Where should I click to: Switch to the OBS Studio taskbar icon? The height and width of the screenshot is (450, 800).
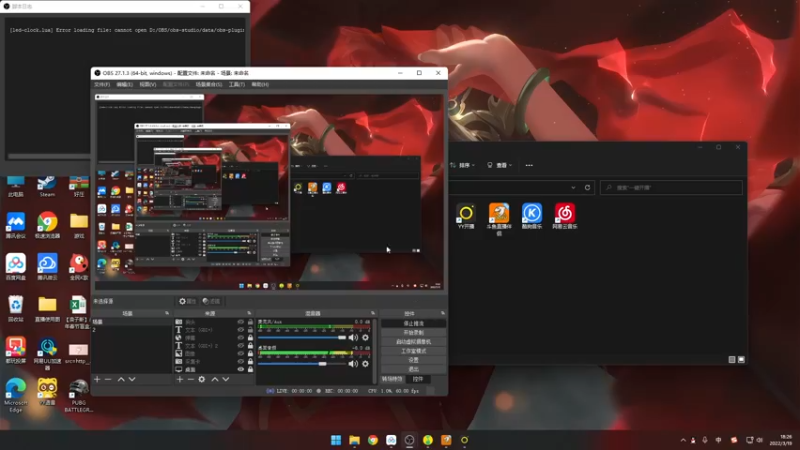409,440
